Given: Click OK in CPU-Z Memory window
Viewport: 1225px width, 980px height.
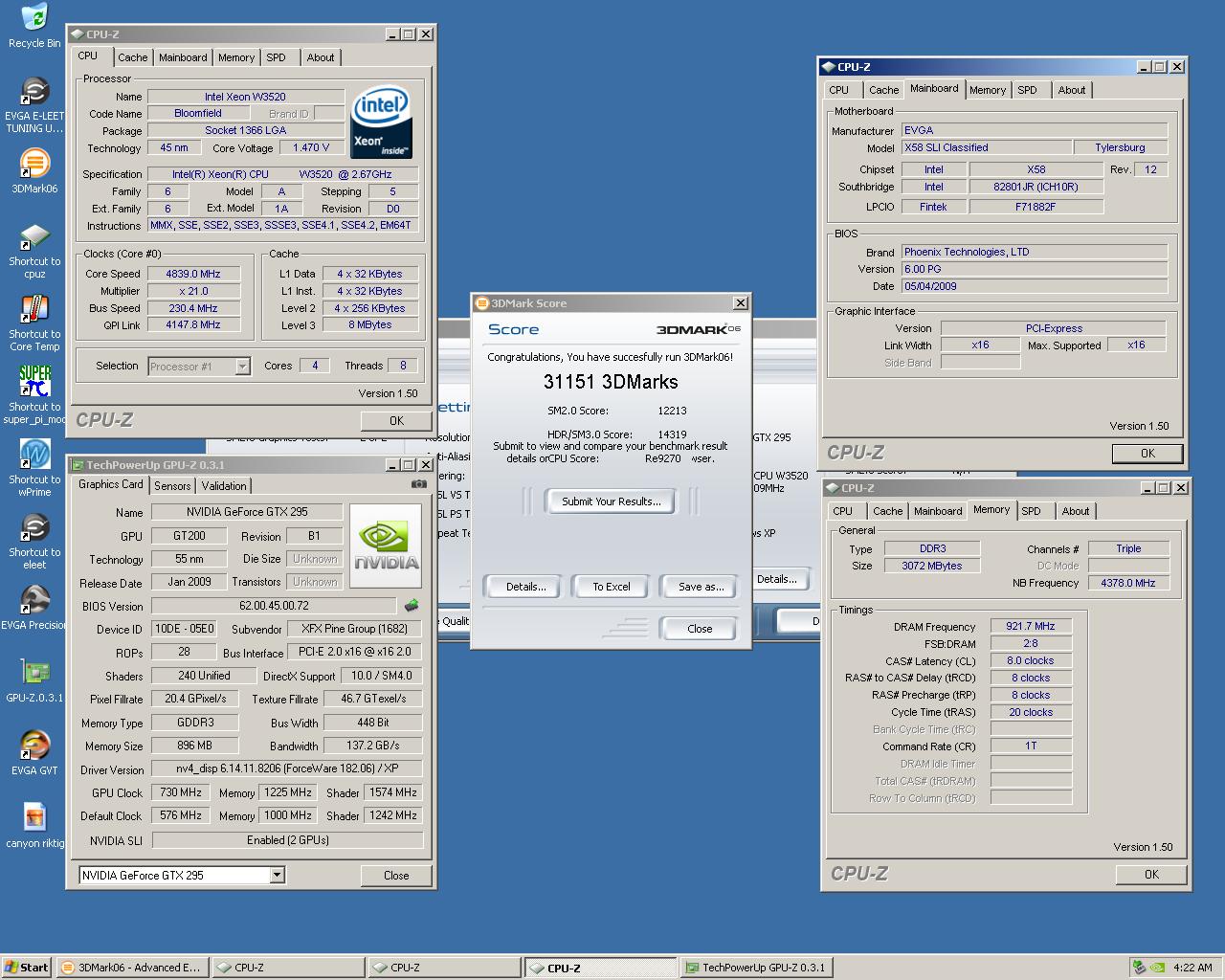Looking at the screenshot, I should [x=1151, y=874].
